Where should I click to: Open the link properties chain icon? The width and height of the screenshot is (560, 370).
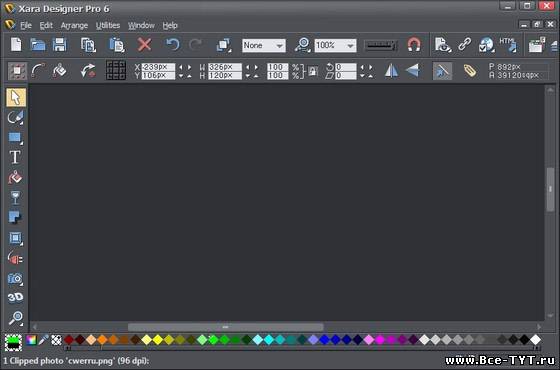click(465, 45)
